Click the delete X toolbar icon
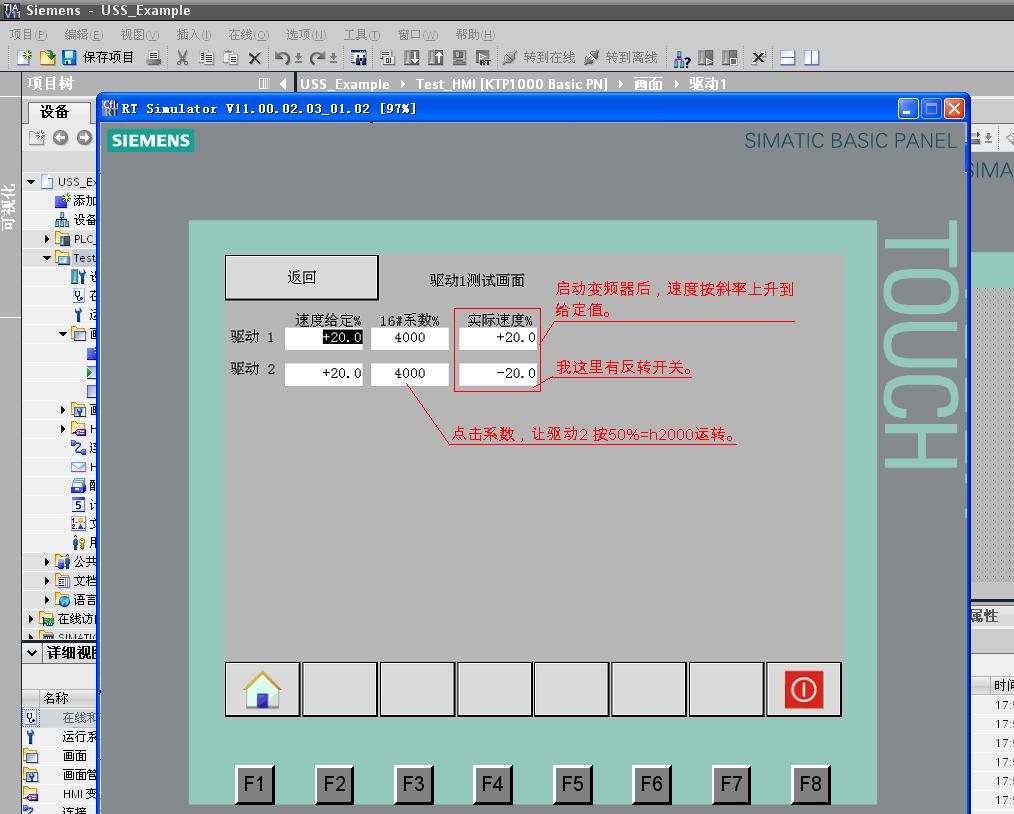The height and width of the screenshot is (814, 1014). 255,58
